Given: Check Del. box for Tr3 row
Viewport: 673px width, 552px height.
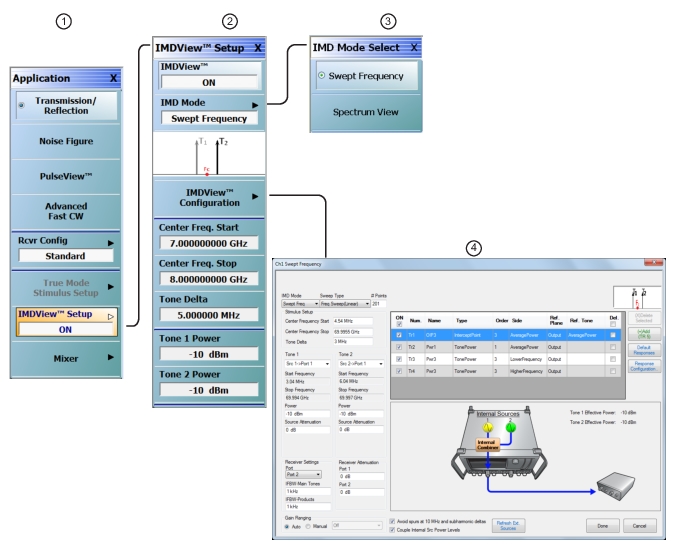Looking at the screenshot, I should [x=613, y=359].
